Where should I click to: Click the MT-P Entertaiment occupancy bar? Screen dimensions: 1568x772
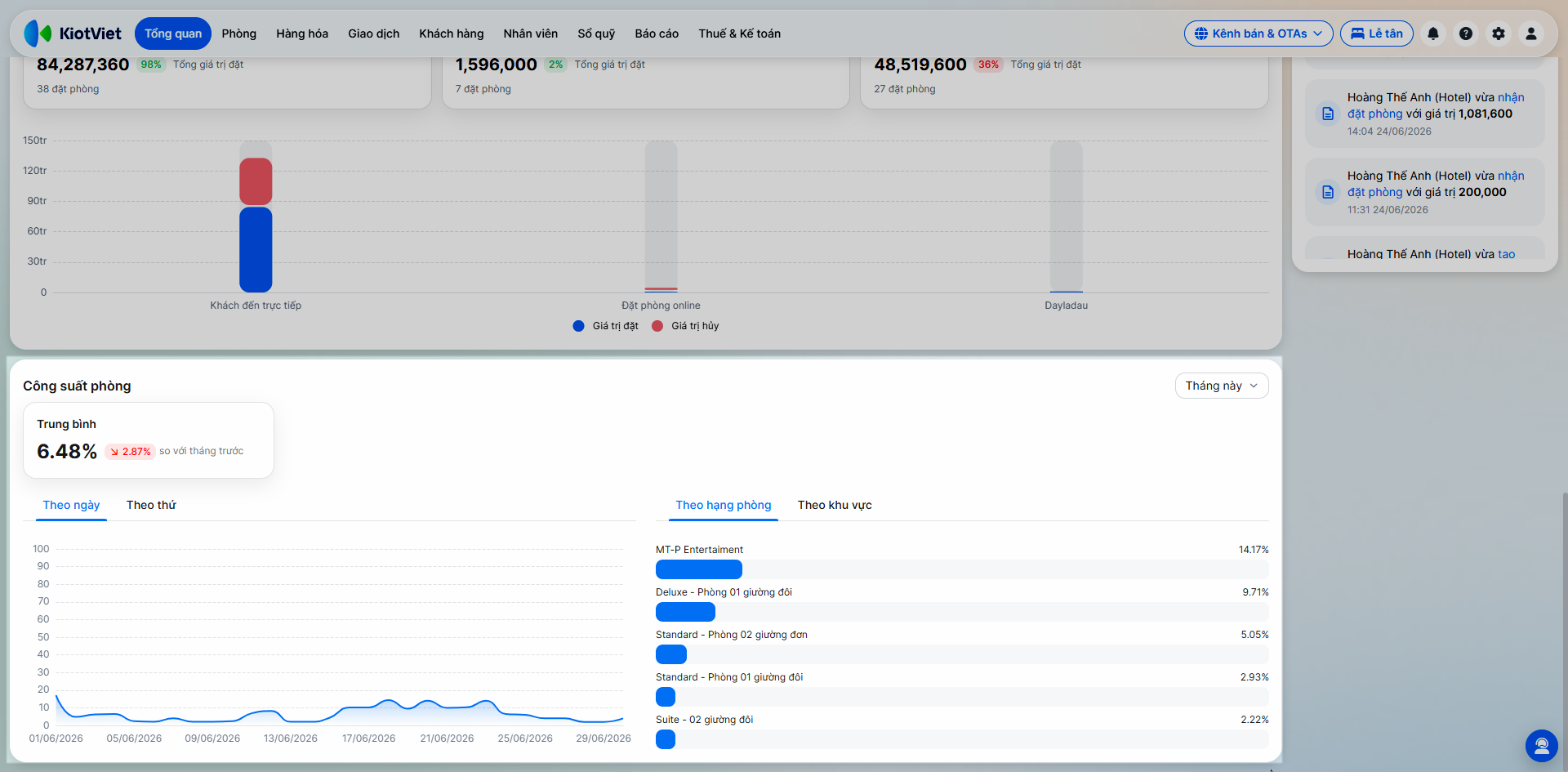(699, 569)
